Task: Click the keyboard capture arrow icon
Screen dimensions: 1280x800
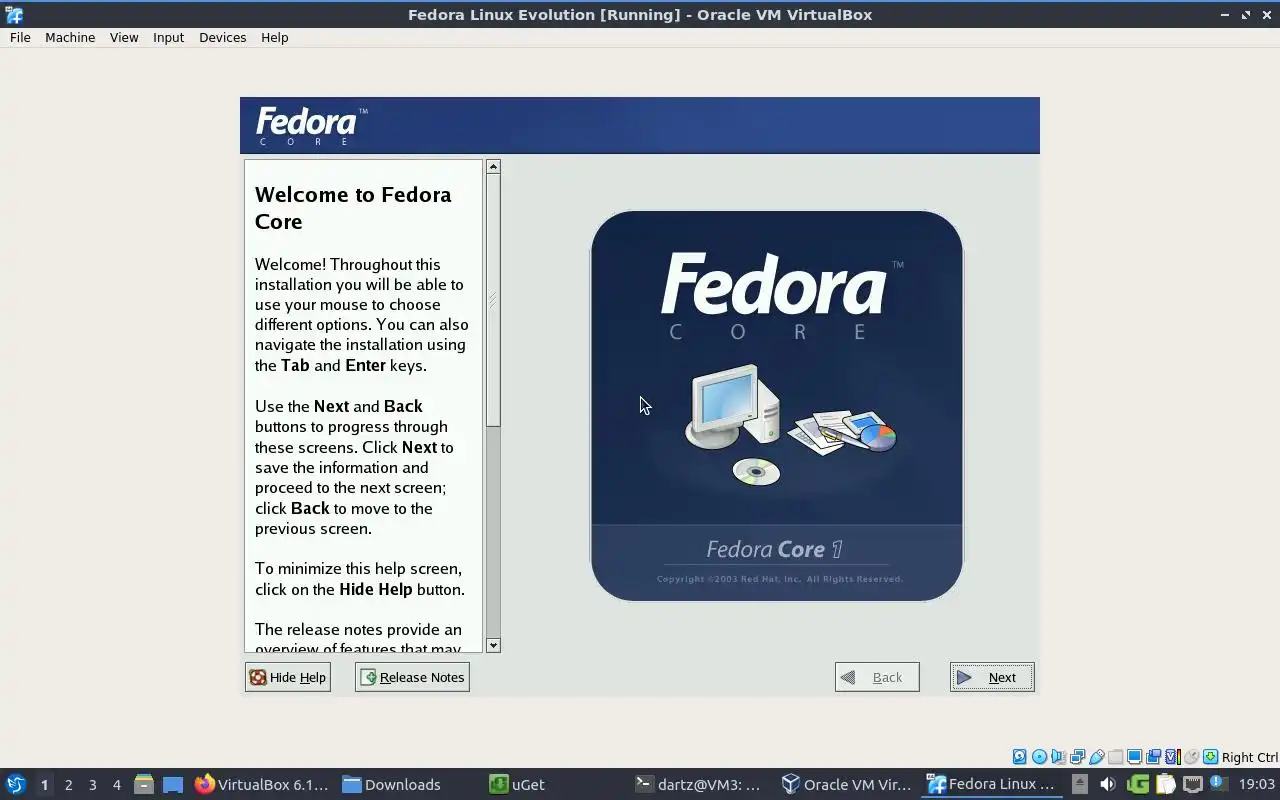Action: (x=1210, y=757)
